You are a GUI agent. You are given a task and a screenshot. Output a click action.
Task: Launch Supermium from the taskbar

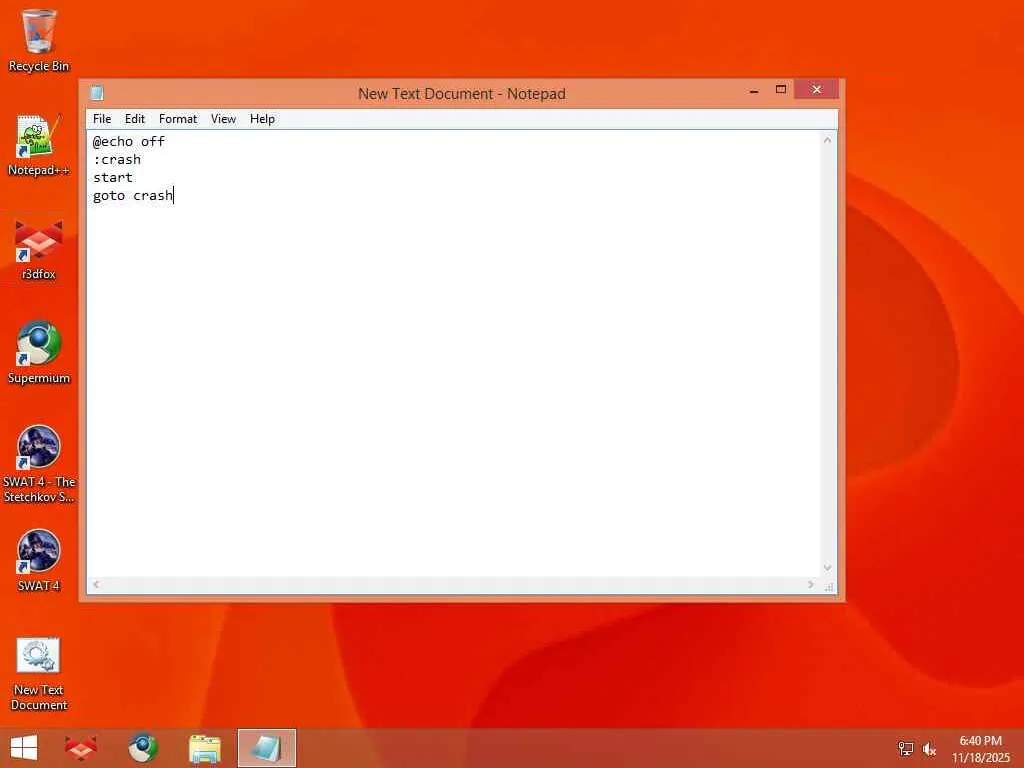[142, 748]
